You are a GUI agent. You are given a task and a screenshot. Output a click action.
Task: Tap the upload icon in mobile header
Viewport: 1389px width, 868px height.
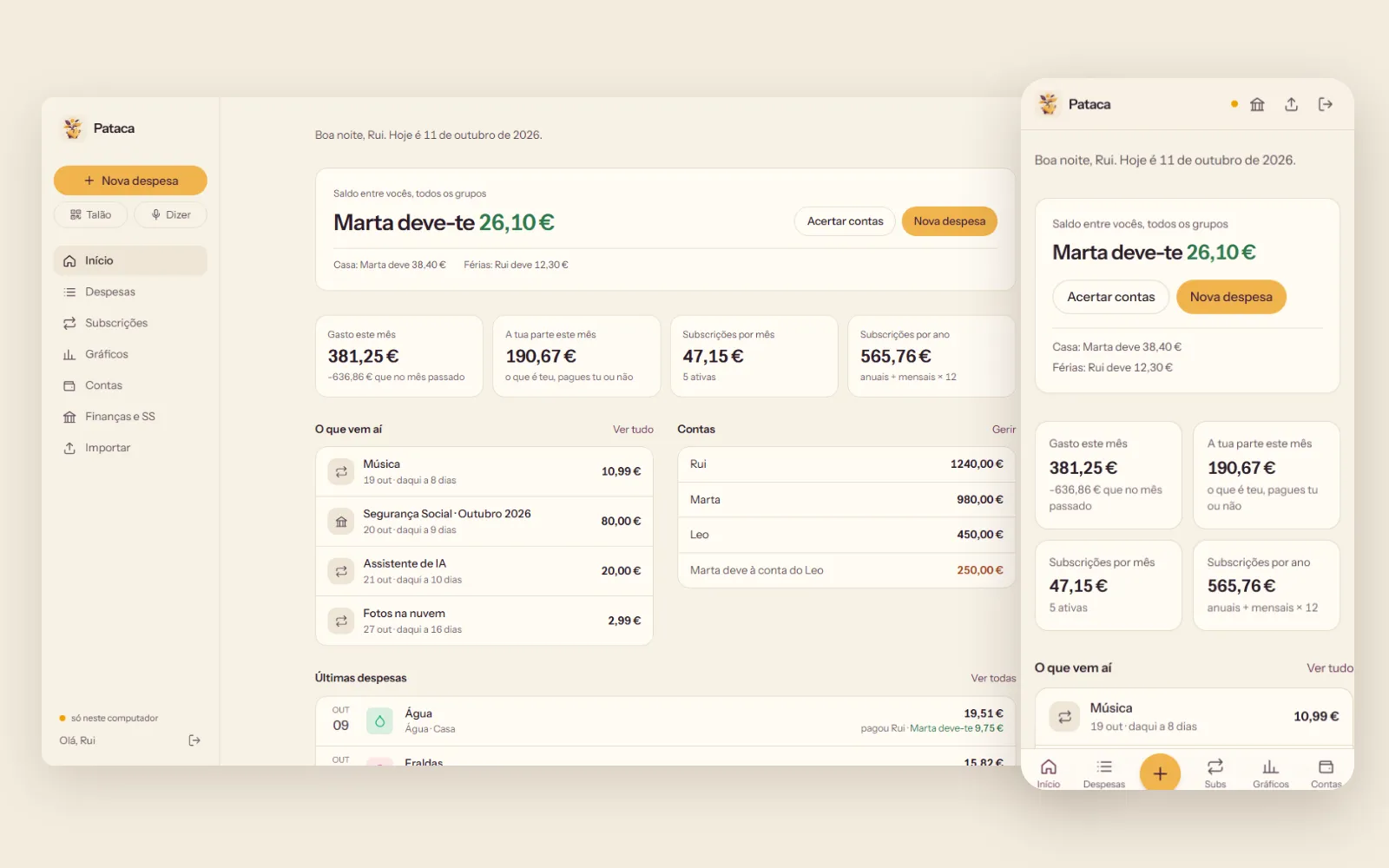click(x=1291, y=104)
